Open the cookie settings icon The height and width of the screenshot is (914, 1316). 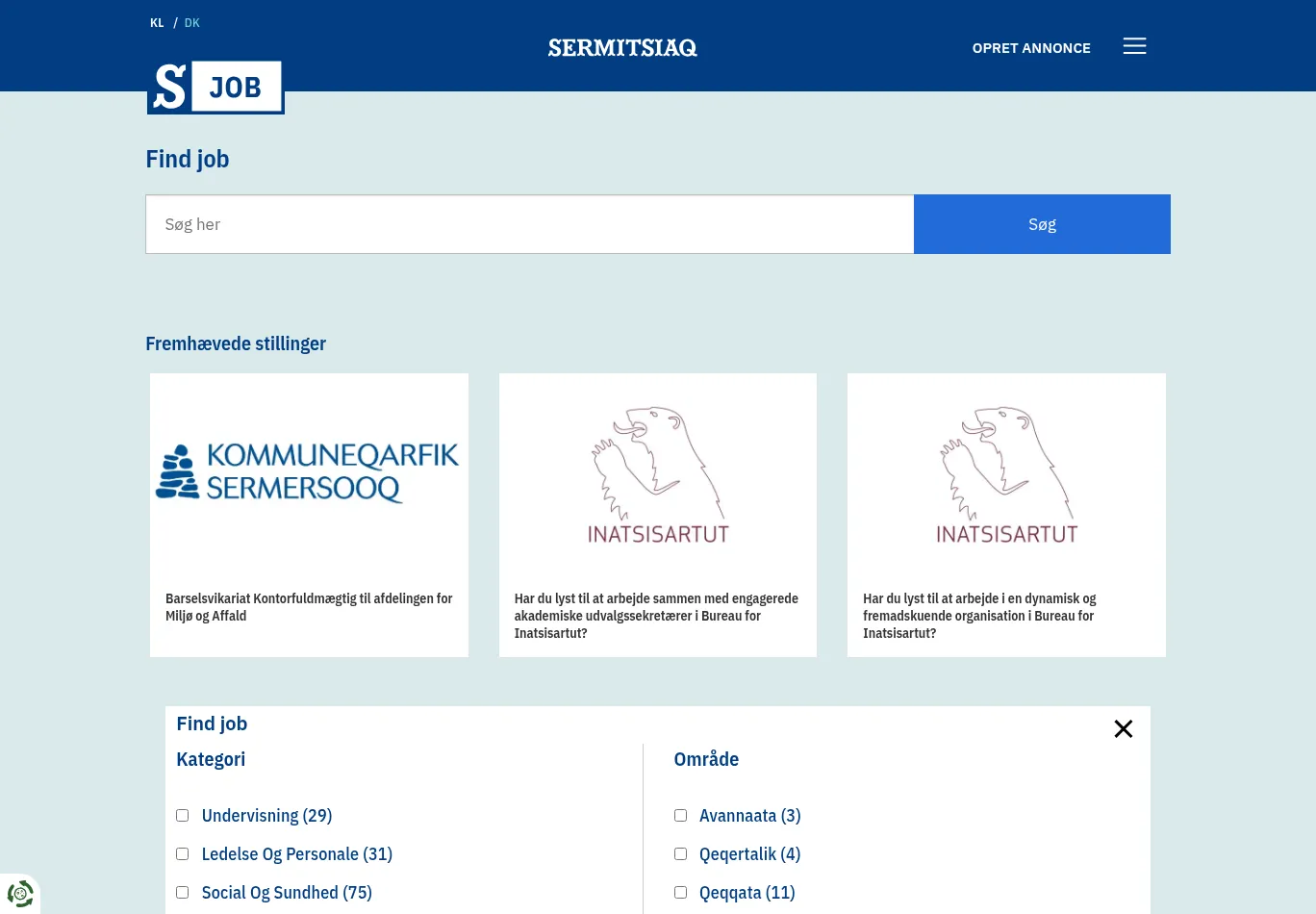pos(20,894)
